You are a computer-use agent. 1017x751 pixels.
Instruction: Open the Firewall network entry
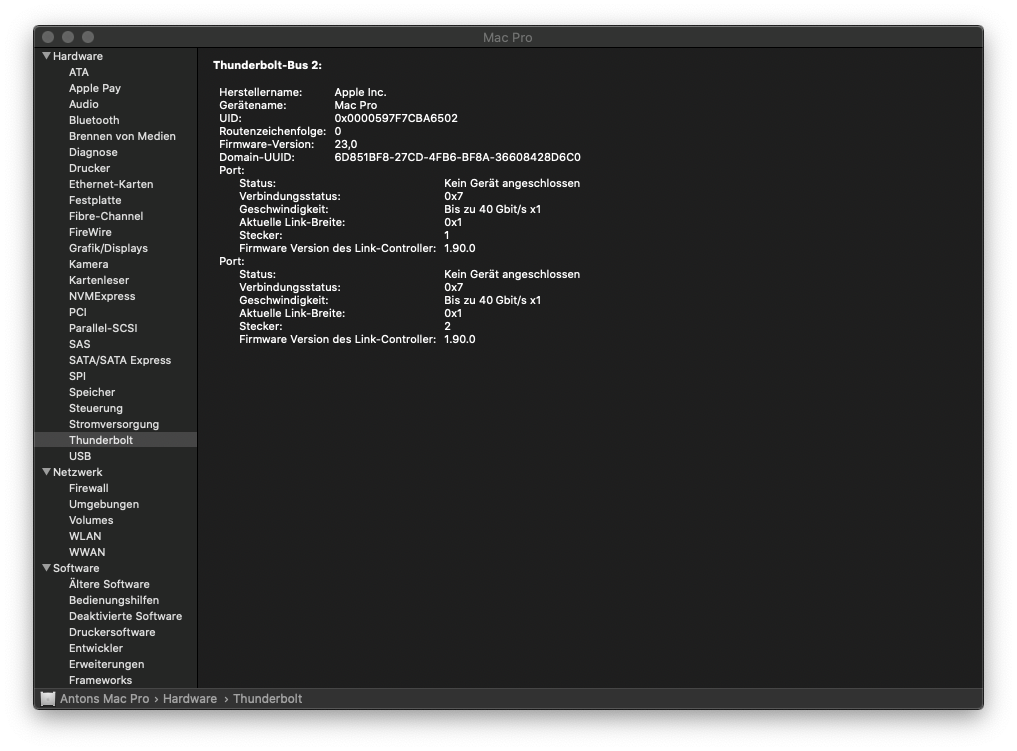(x=88, y=488)
